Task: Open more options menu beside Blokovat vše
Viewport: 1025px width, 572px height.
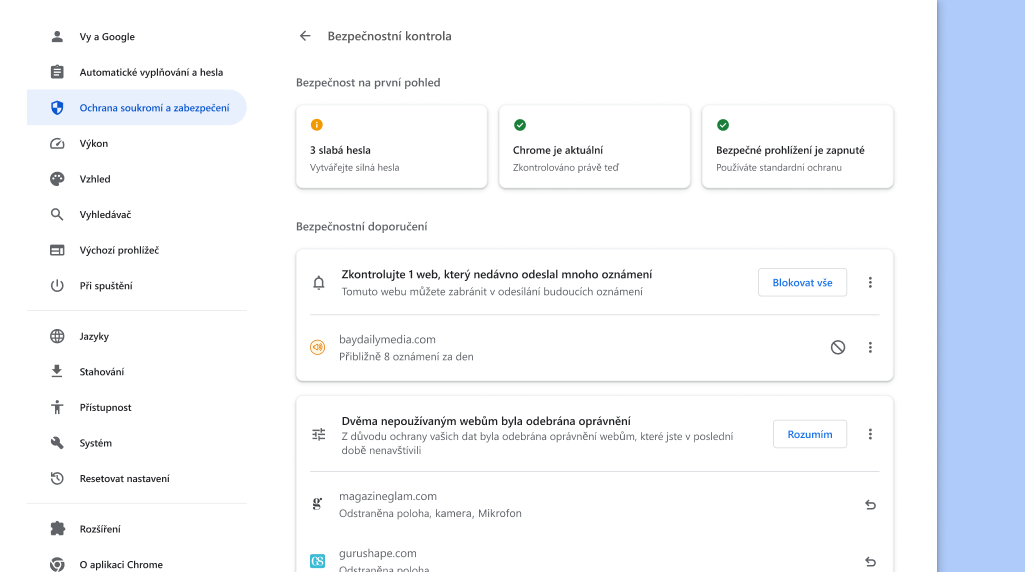Action: pyautogui.click(x=869, y=282)
